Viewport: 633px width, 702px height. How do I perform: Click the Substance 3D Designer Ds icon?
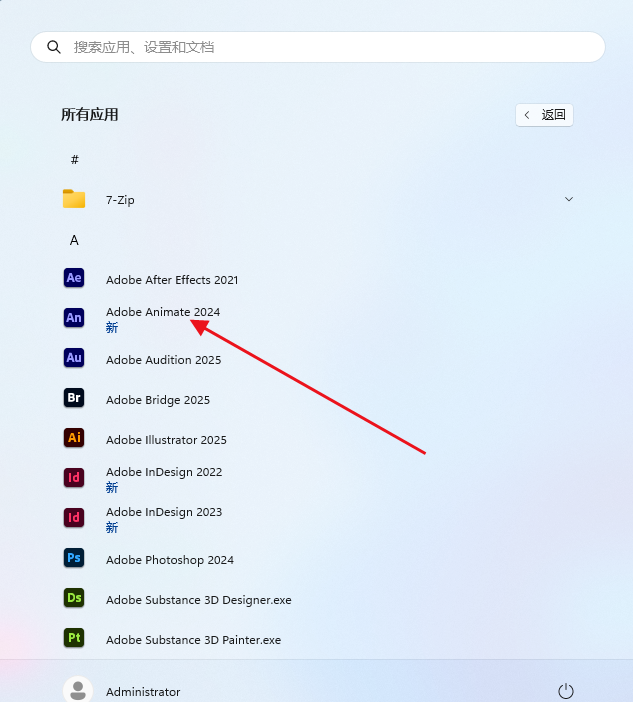pyautogui.click(x=74, y=598)
